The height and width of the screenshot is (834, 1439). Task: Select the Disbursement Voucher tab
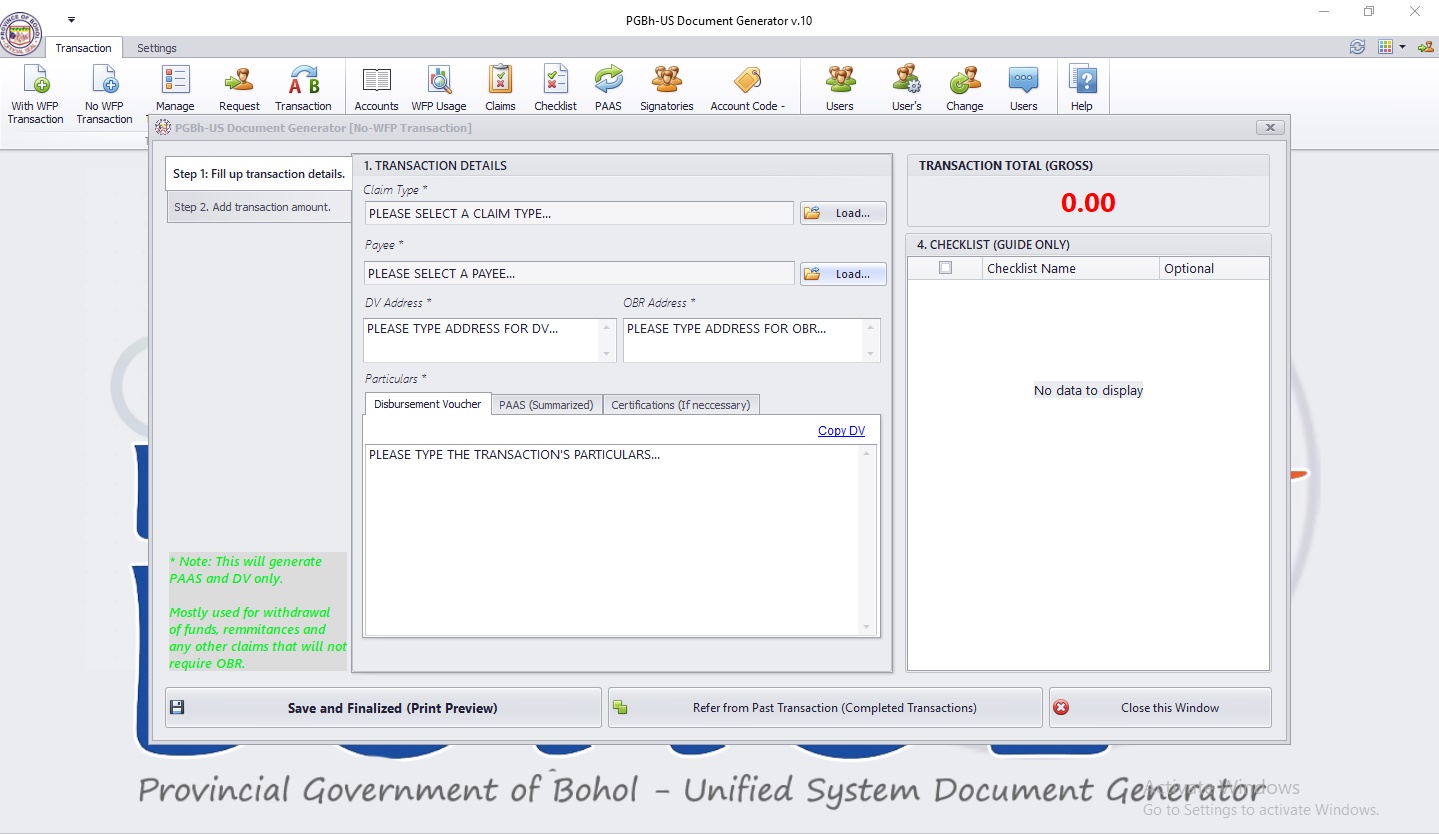428,404
